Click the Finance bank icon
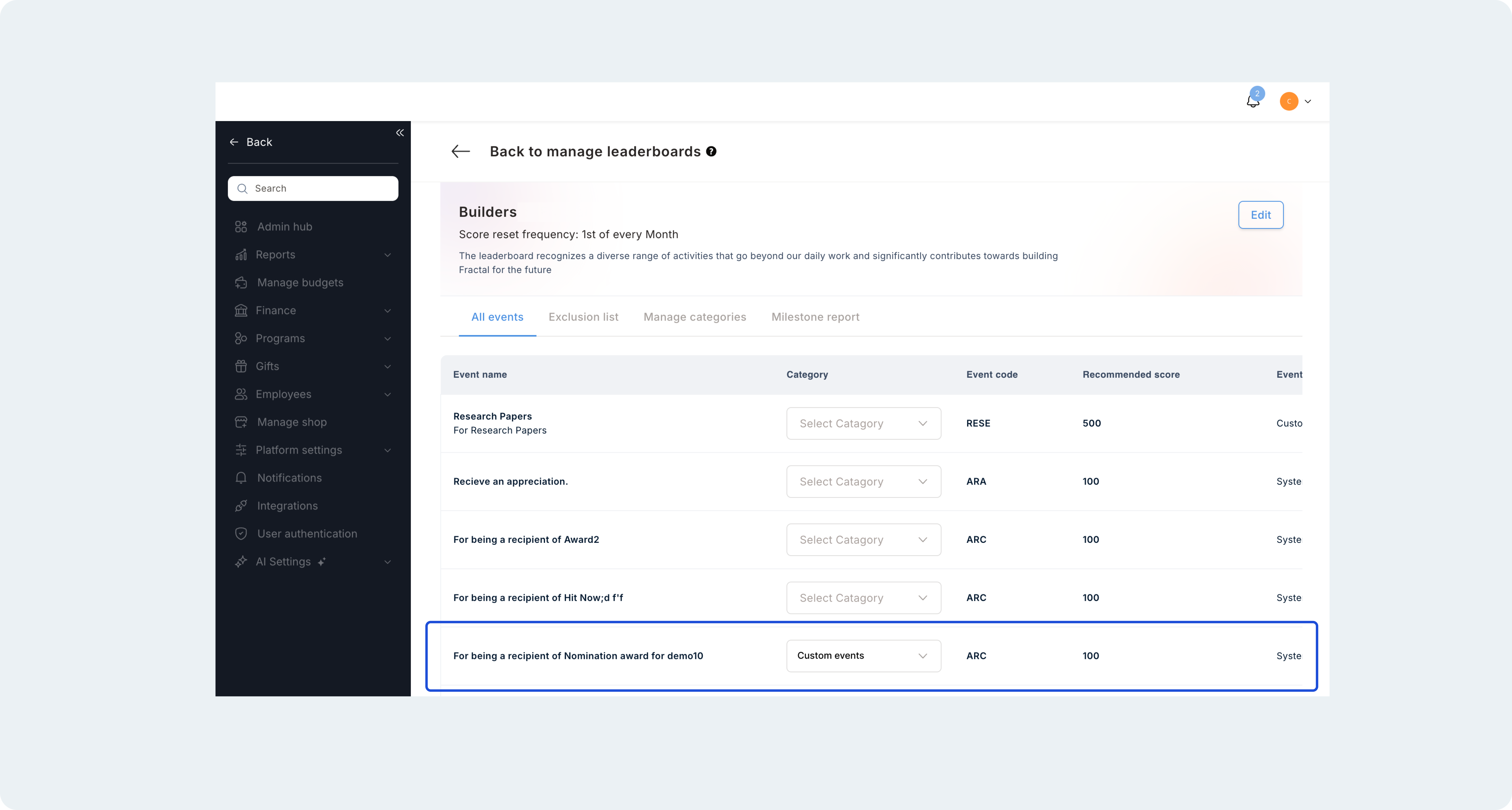This screenshot has width=1512, height=810. (241, 310)
